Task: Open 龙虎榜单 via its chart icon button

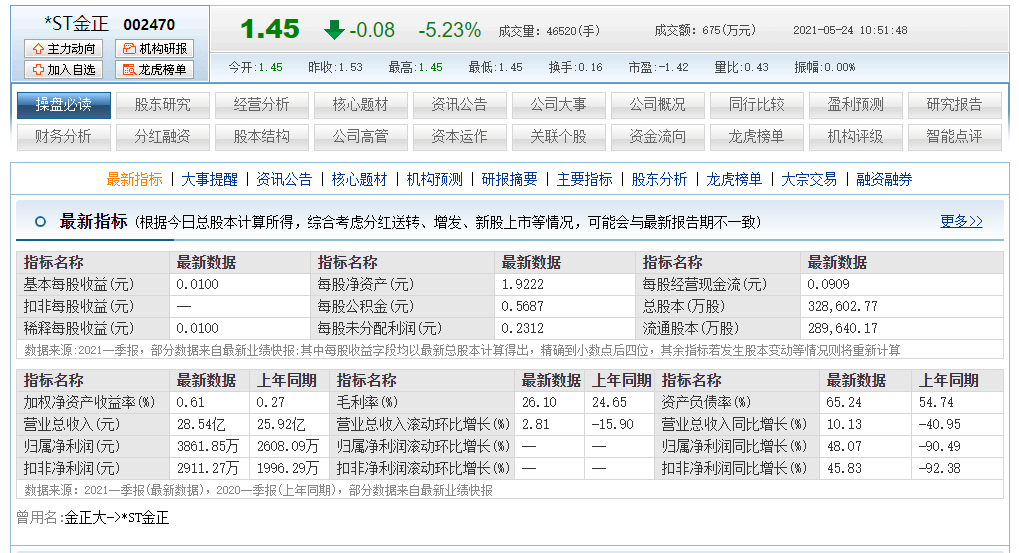Action: coord(130,70)
